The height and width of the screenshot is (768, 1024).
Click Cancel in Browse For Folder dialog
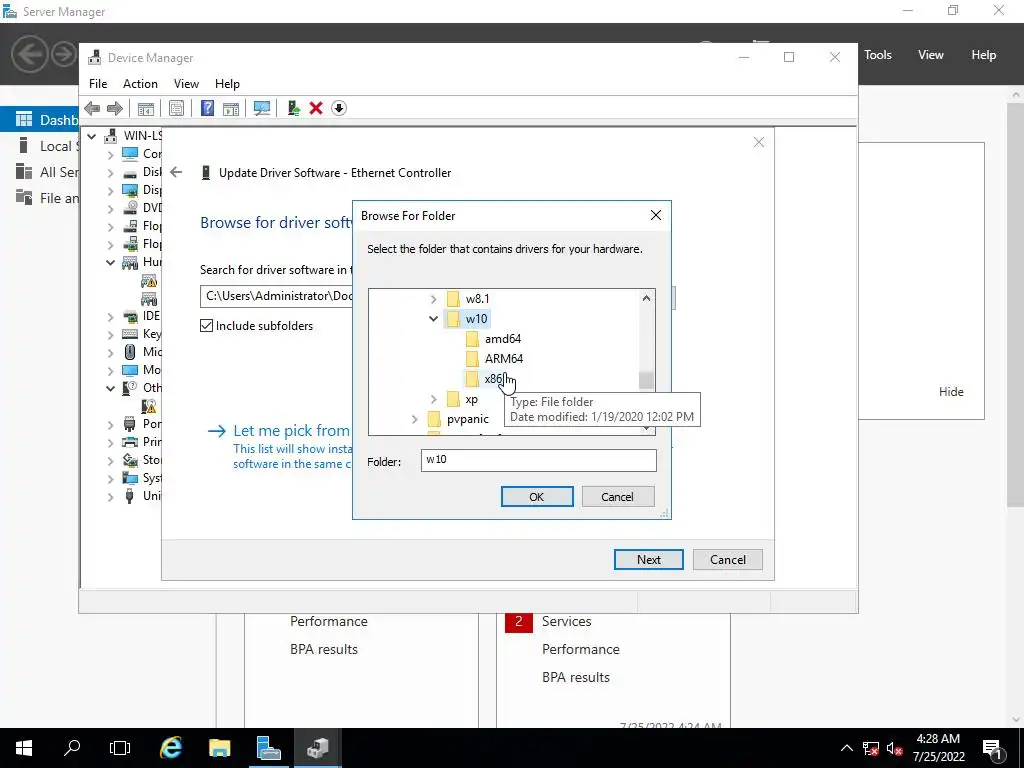click(x=617, y=496)
